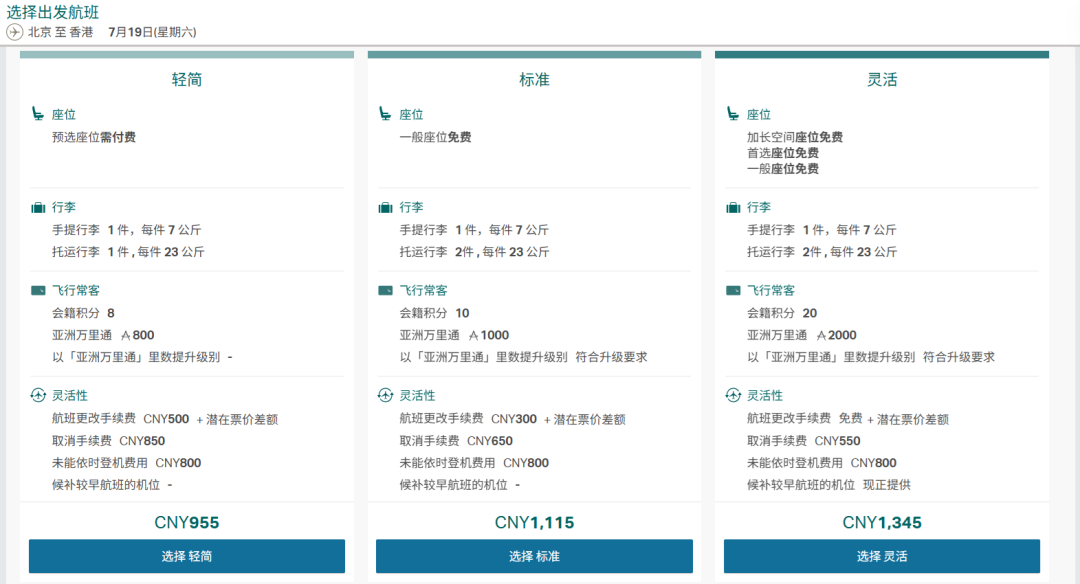Click the luggage icon under 标准
The image size is (1080, 584).
pos(385,207)
